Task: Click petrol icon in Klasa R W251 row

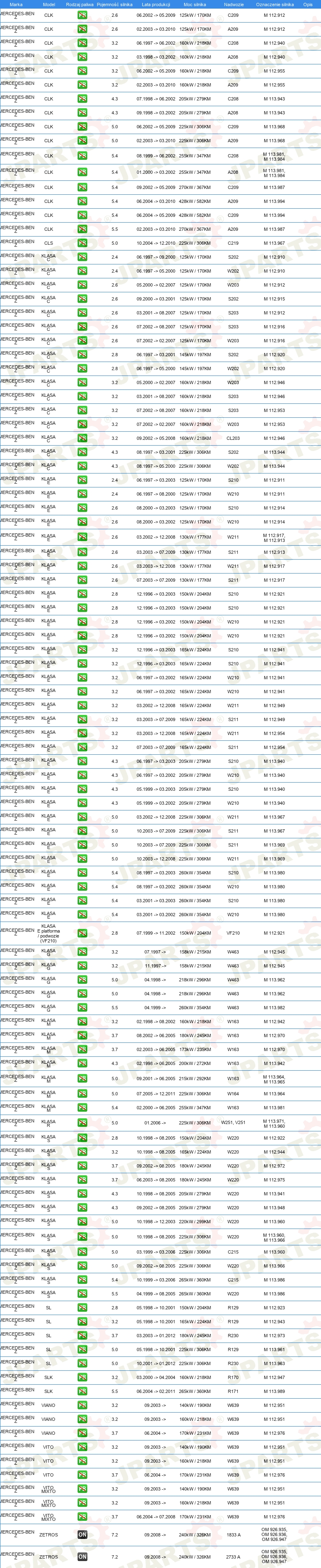Action: pos(82,1123)
